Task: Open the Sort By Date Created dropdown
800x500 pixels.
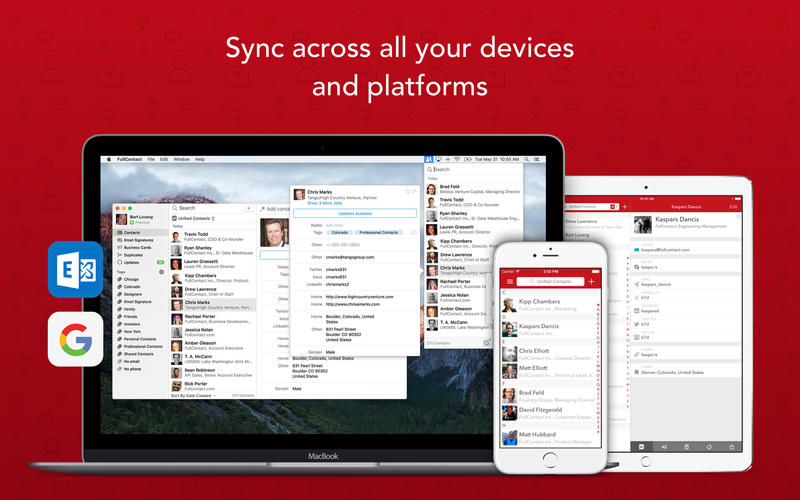Action: coord(193,395)
